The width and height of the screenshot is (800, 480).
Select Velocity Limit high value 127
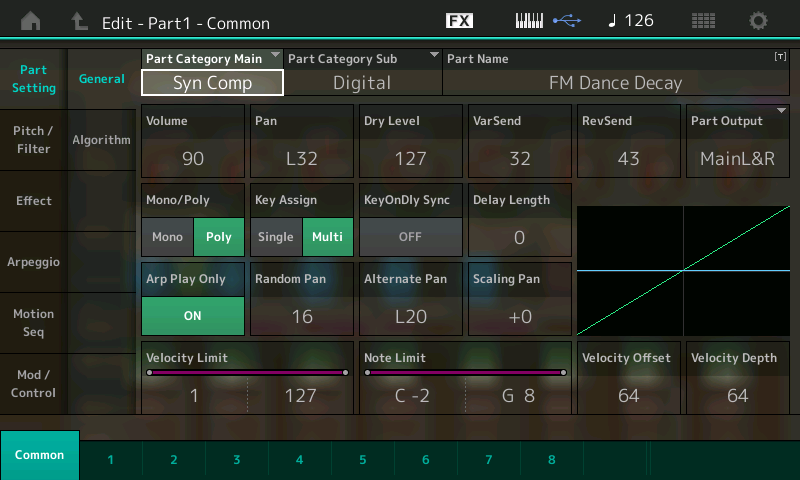(301, 395)
